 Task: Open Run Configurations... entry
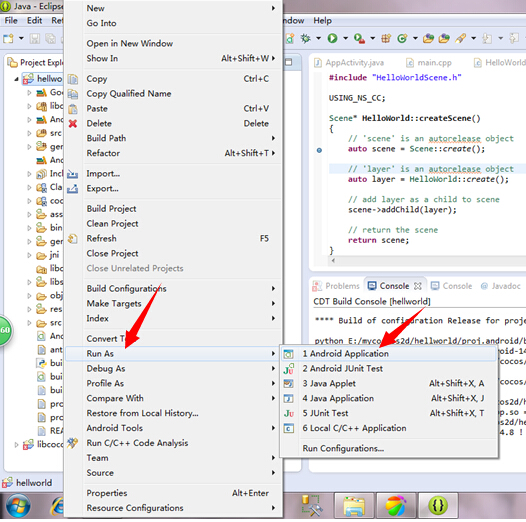click(x=389, y=449)
